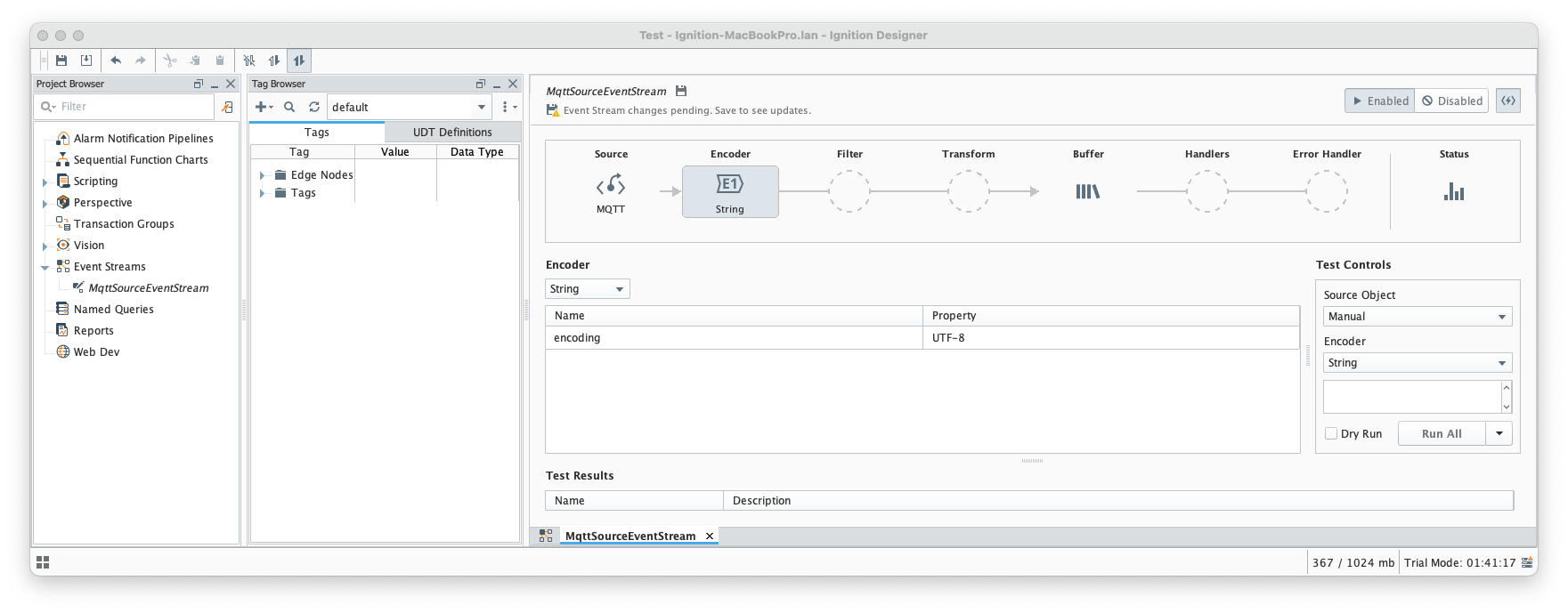Expand the Vision node
Viewport: 1568px width, 613px height.
click(x=45, y=246)
